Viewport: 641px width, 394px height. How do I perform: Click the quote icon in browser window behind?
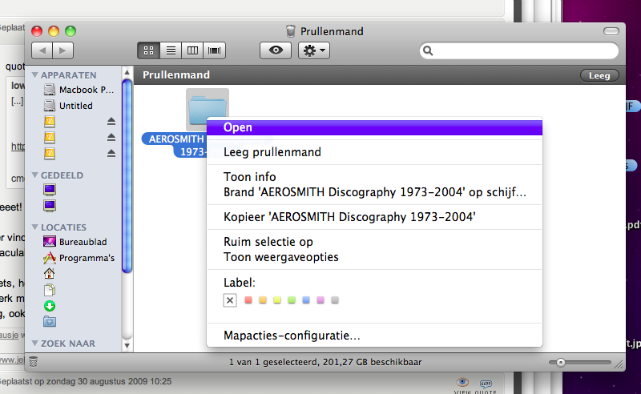tap(486, 383)
